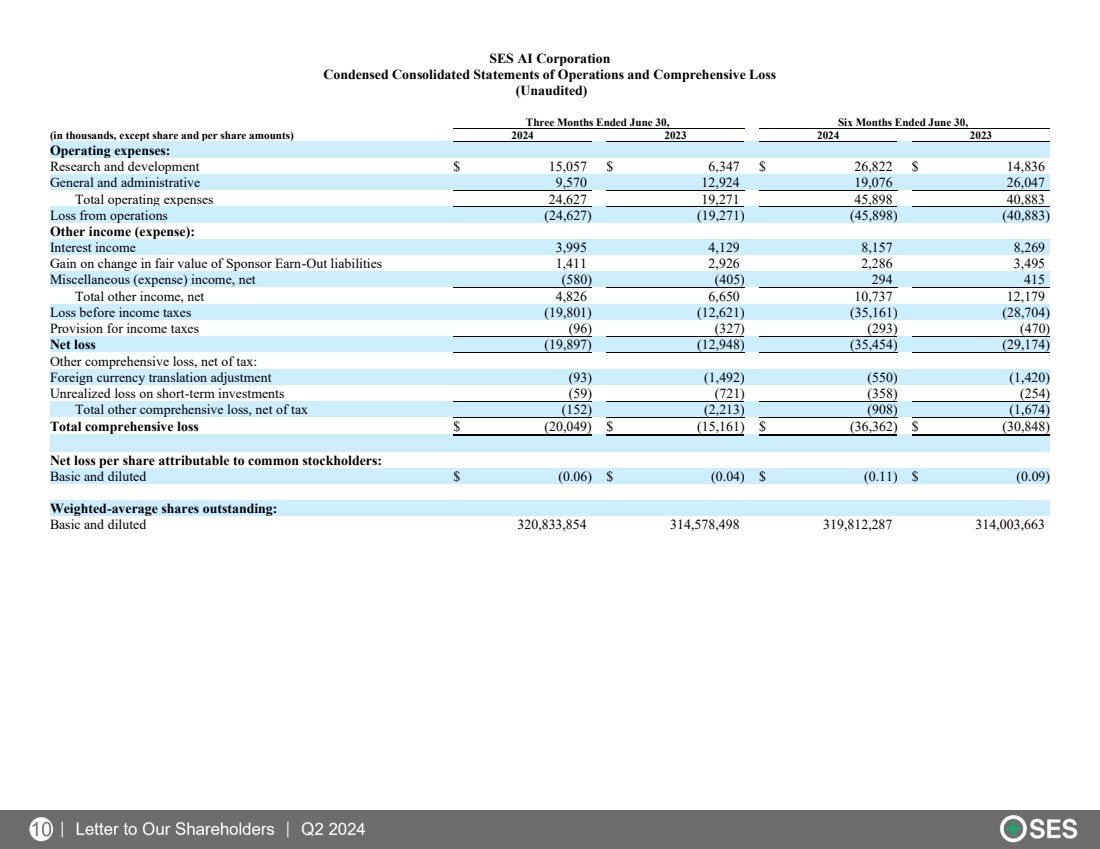The width and height of the screenshot is (1100, 849).
Task: Click the 'Six Months Ended June 30,' column header
Action: tap(902, 122)
